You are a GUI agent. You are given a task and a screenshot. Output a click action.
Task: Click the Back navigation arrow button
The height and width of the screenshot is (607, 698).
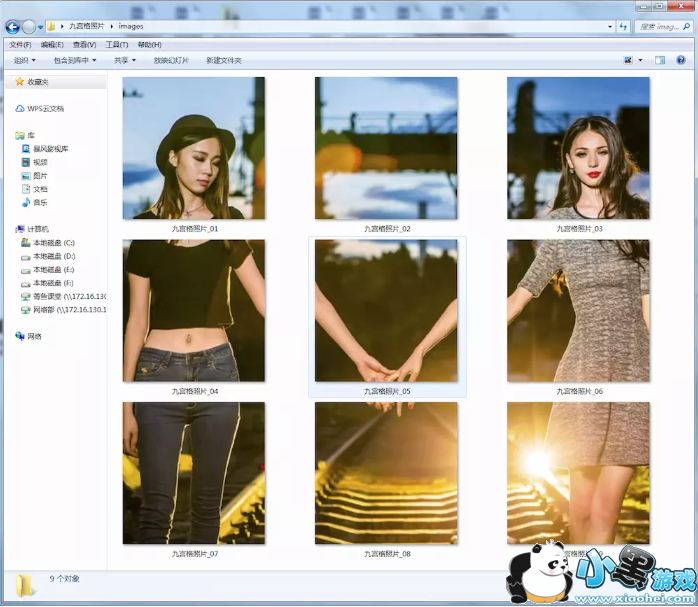pyautogui.click(x=13, y=27)
